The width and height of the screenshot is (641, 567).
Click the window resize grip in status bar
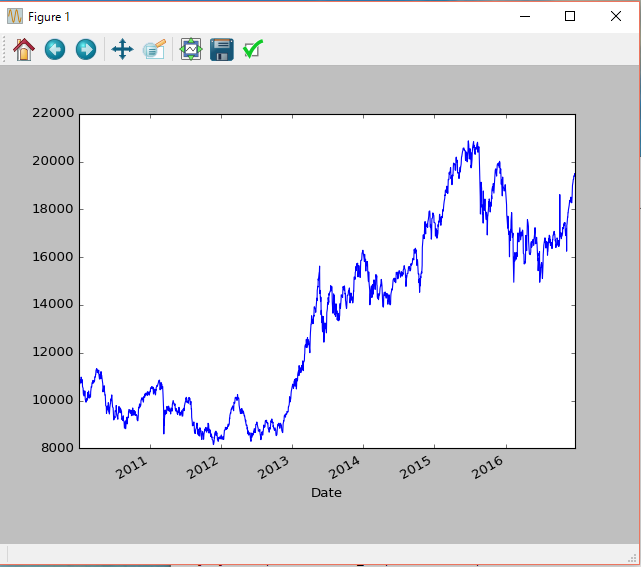632,558
